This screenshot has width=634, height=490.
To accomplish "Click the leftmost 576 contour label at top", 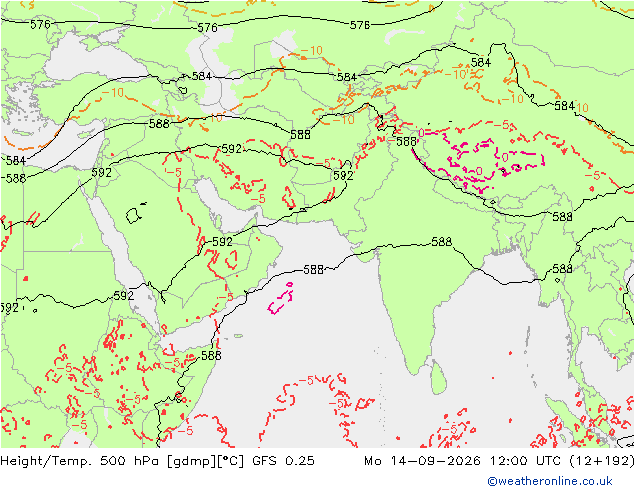I will coord(40,25).
